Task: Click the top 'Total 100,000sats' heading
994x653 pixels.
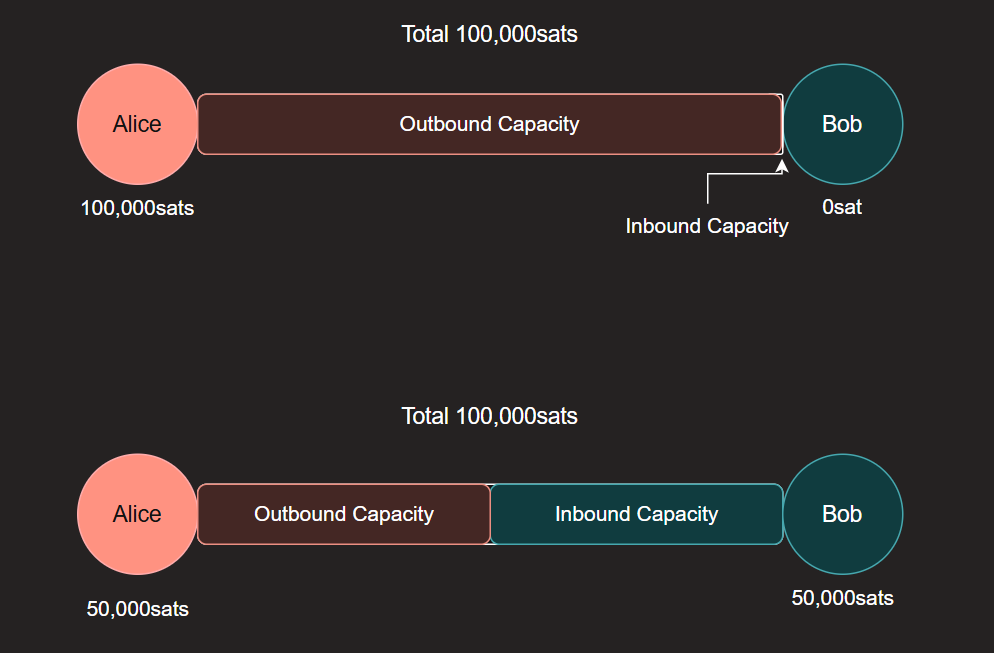Action: 489,34
